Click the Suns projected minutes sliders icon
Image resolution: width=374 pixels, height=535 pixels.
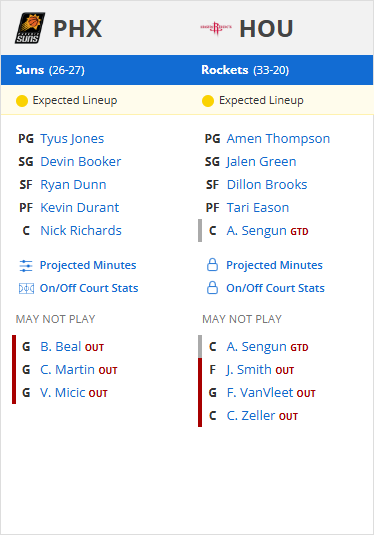coord(26,265)
